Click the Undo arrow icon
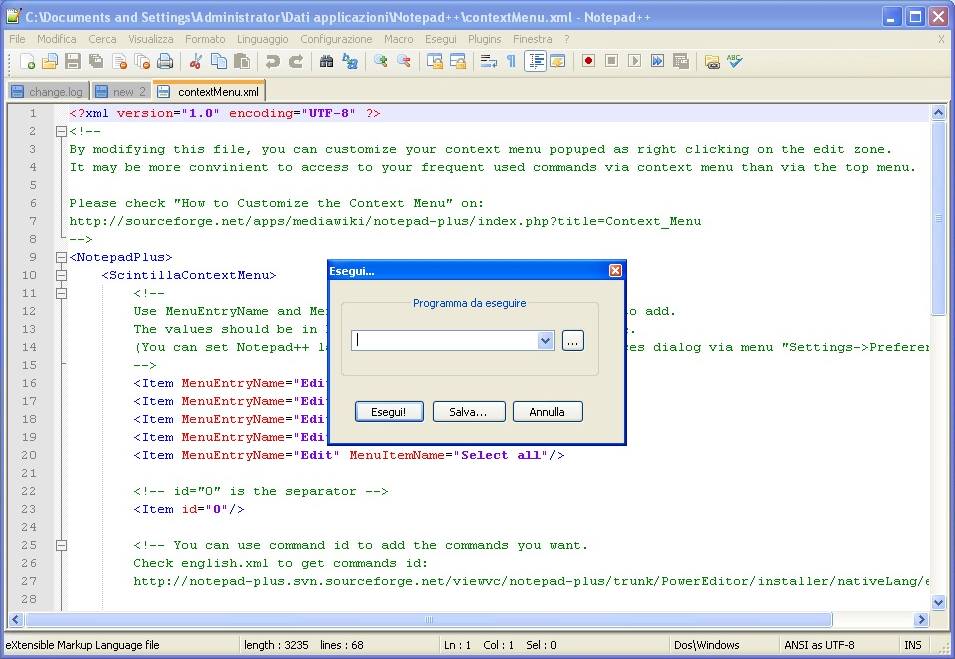Image resolution: width=955 pixels, height=659 pixels. [272, 62]
